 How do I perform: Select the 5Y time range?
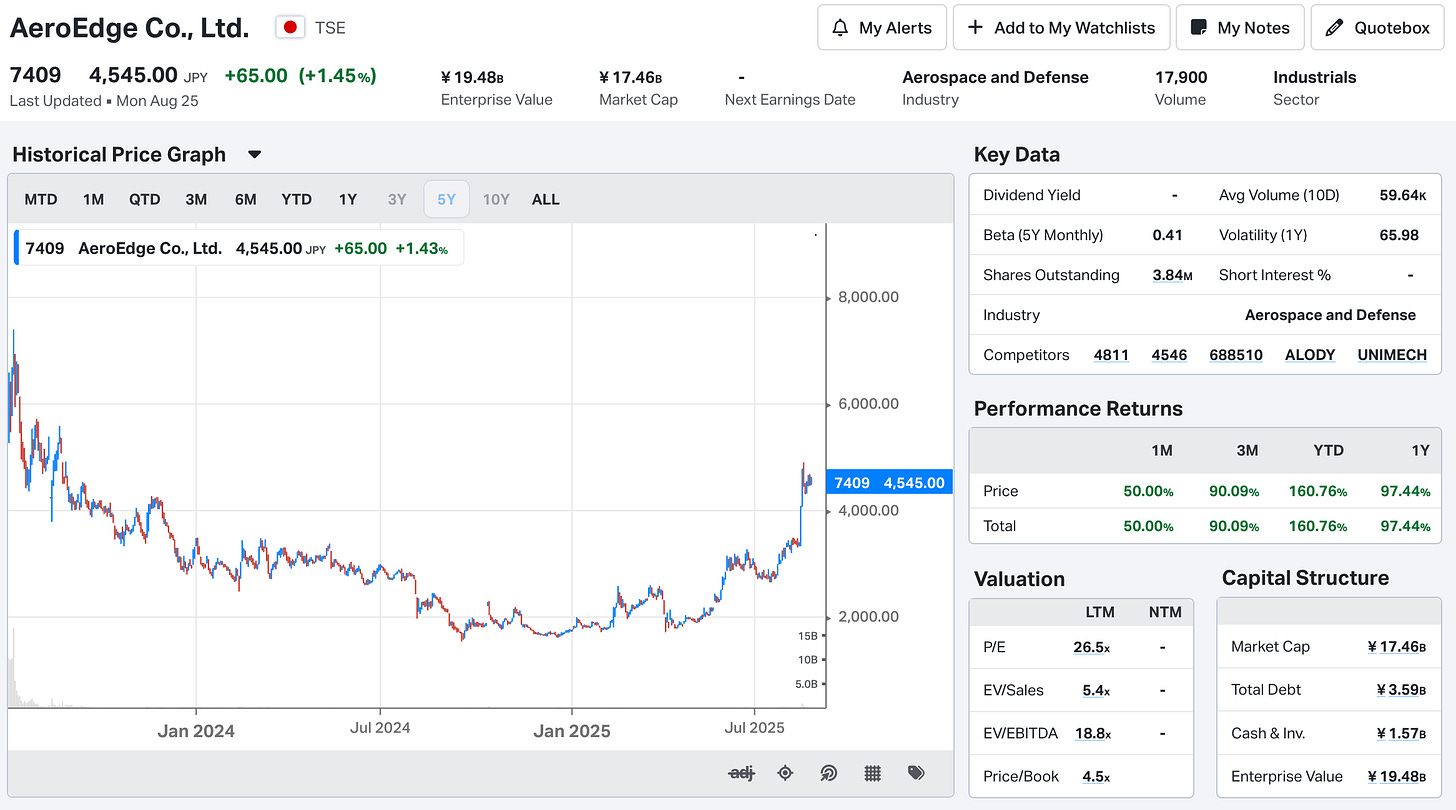tap(446, 199)
